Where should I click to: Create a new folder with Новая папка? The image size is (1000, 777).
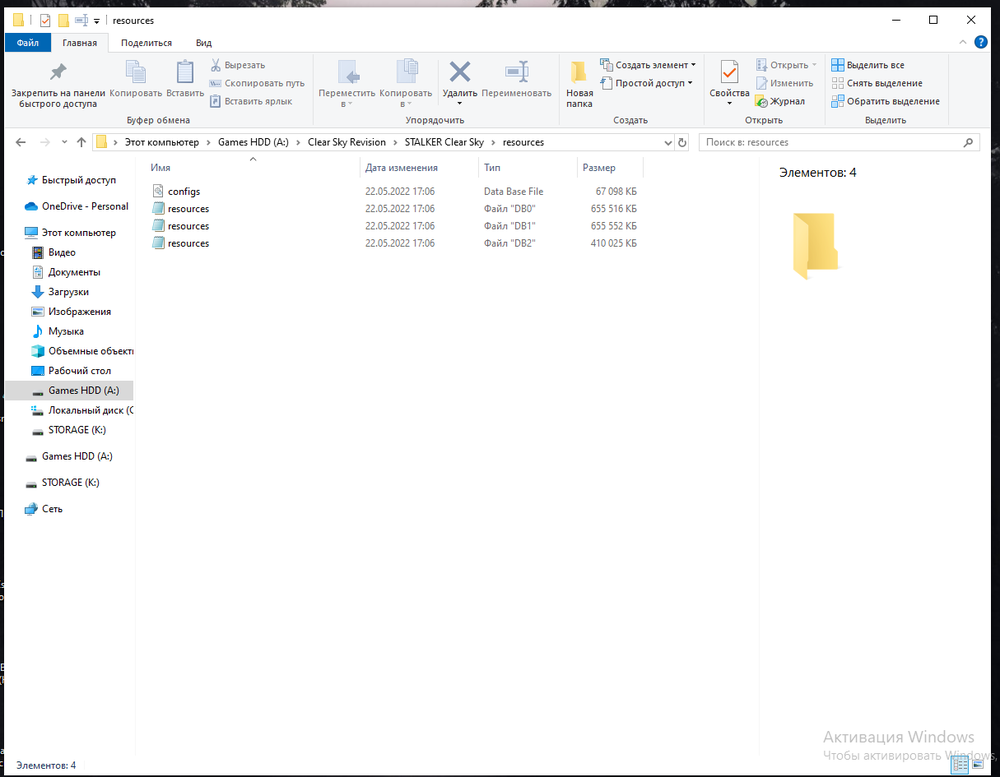pyautogui.click(x=579, y=84)
